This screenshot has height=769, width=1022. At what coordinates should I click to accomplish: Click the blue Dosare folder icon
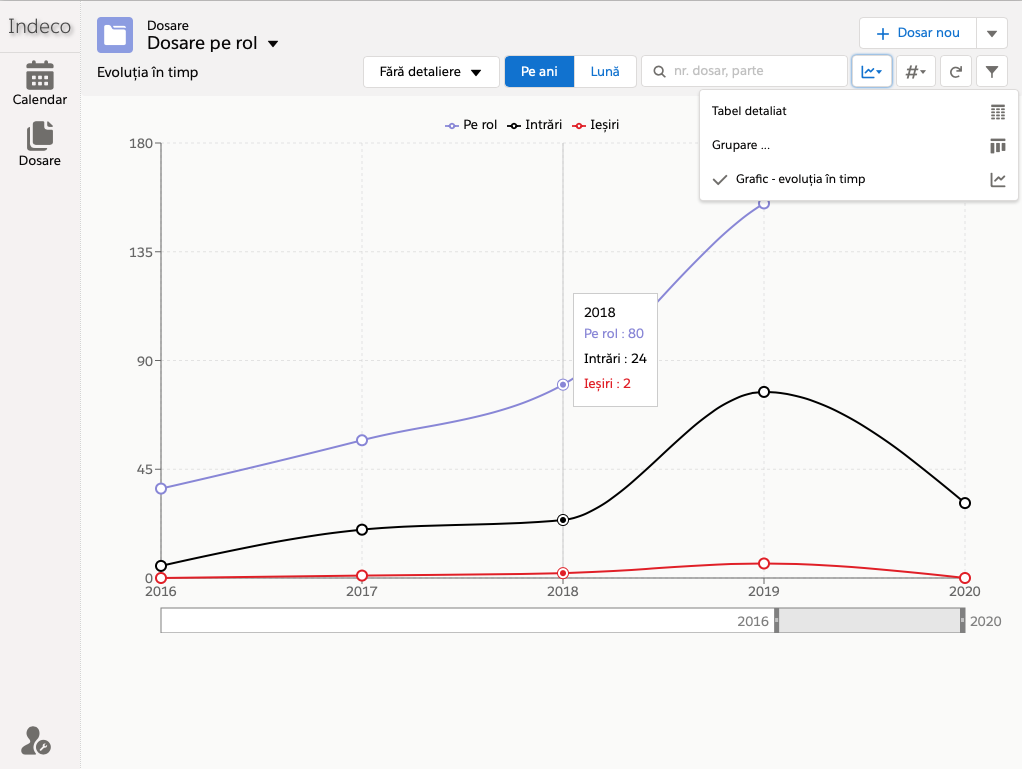click(115, 35)
